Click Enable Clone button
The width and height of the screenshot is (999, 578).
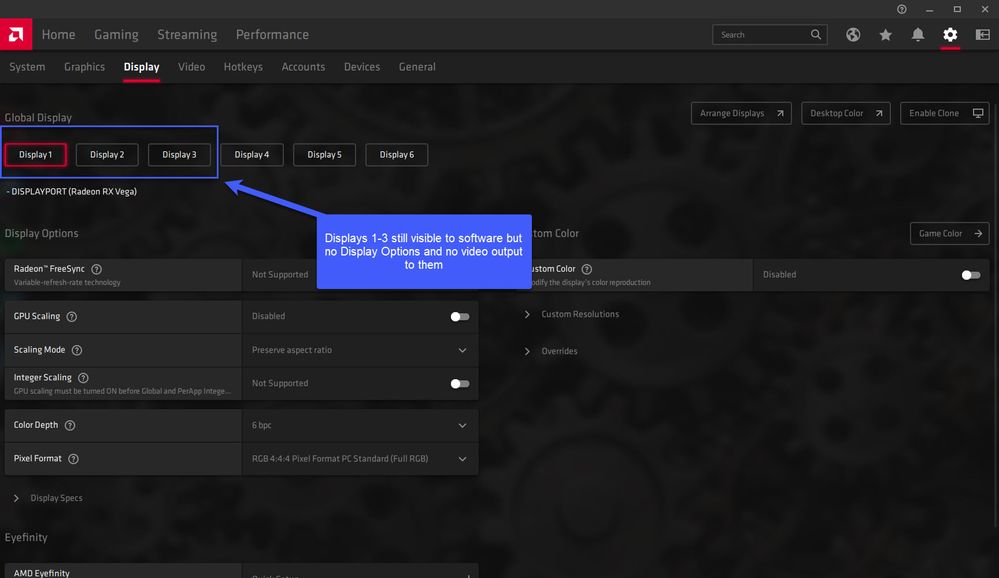[944, 113]
